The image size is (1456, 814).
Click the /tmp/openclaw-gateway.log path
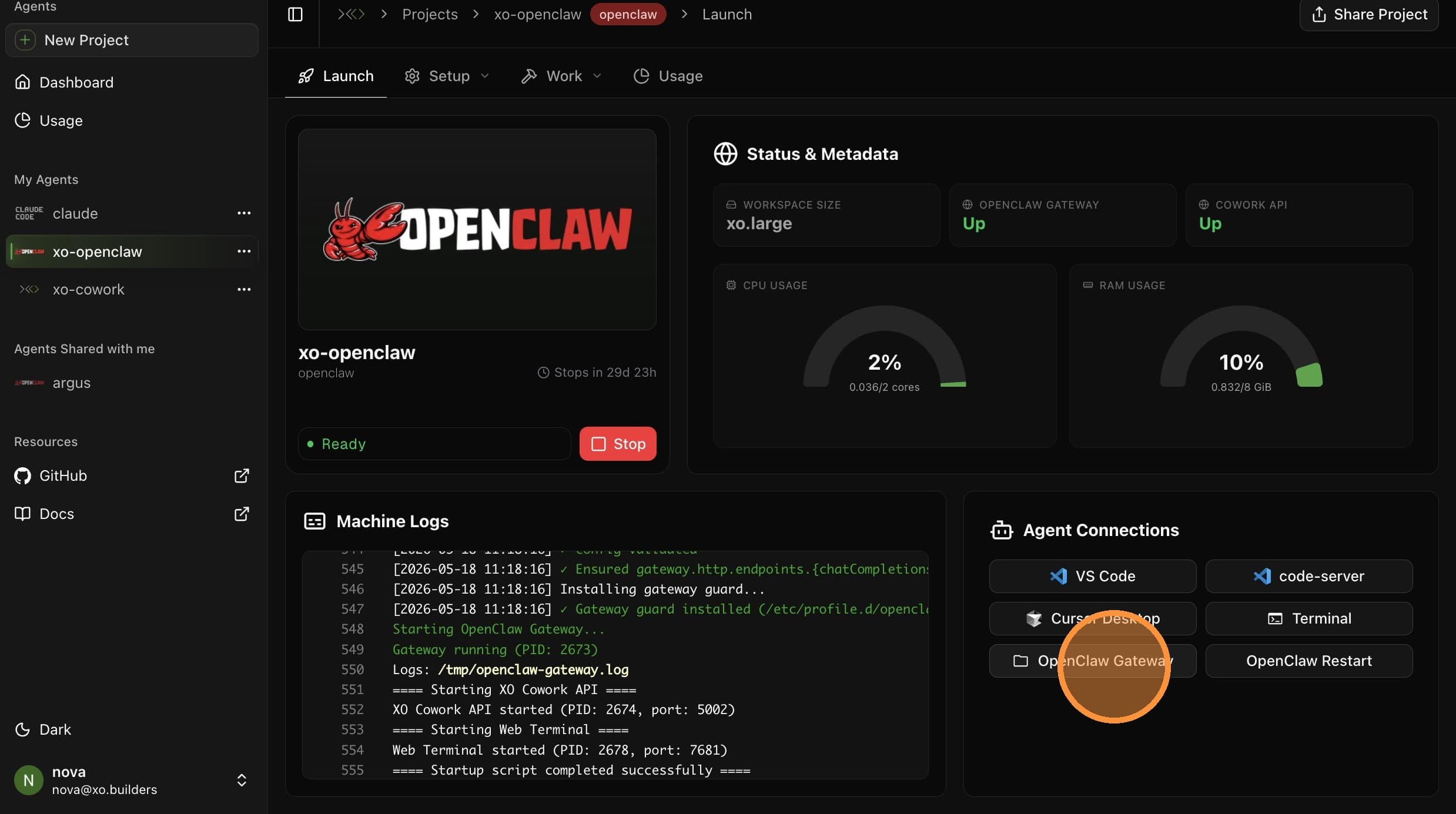click(x=533, y=669)
